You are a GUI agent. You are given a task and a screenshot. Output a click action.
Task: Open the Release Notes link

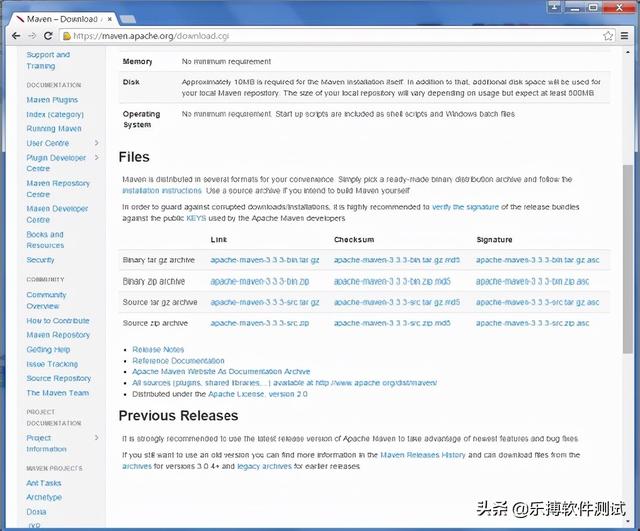tap(158, 349)
